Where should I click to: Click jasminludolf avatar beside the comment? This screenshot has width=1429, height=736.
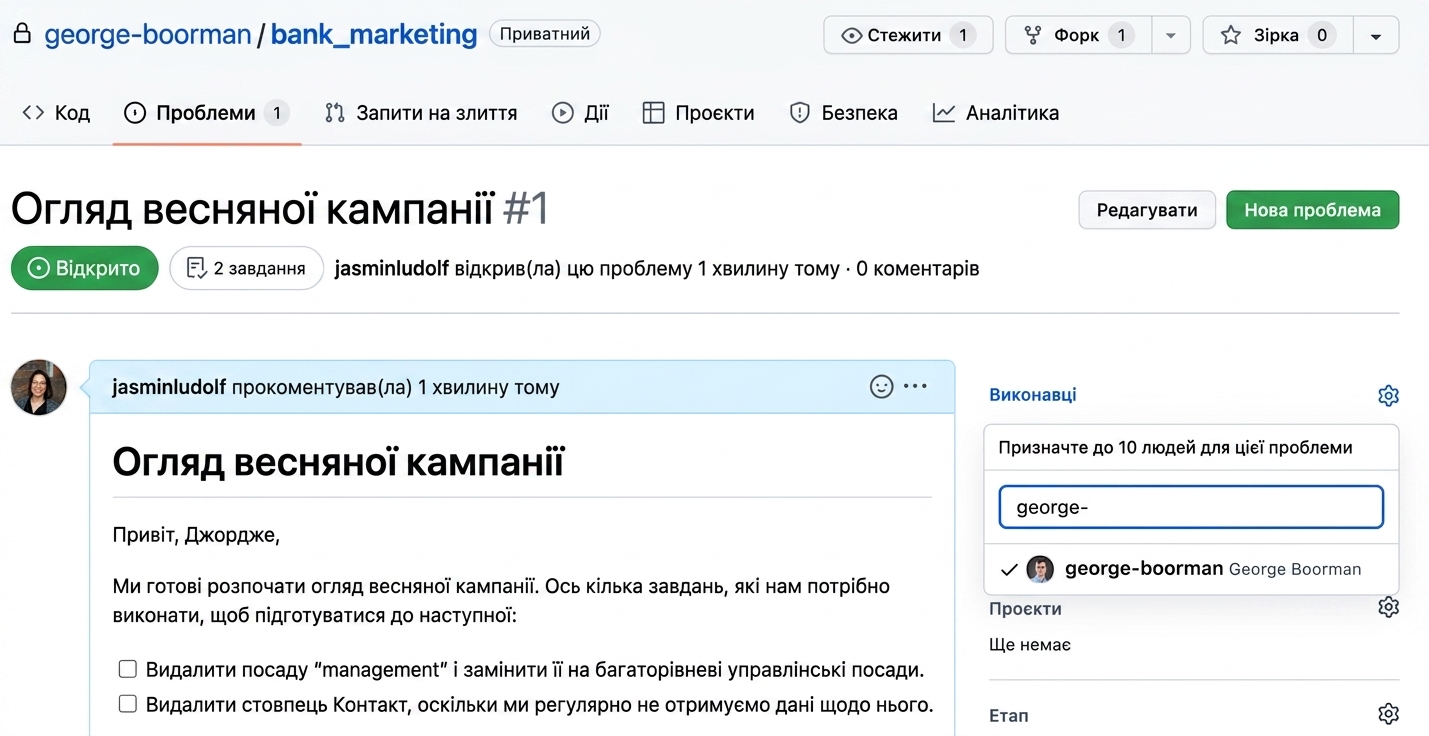pyautogui.click(x=39, y=387)
